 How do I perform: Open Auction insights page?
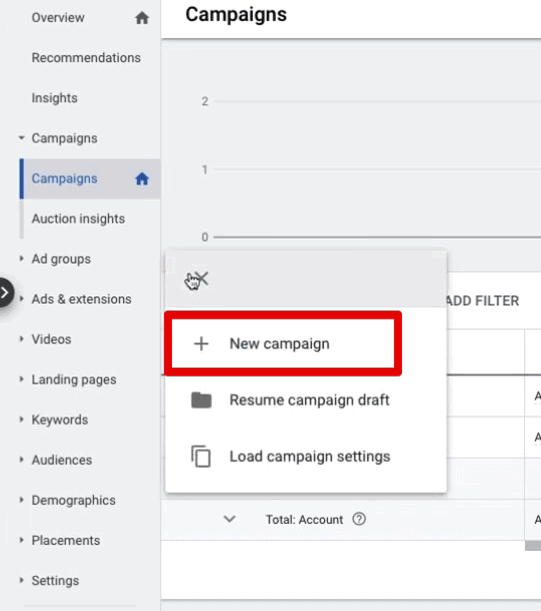tap(78, 219)
